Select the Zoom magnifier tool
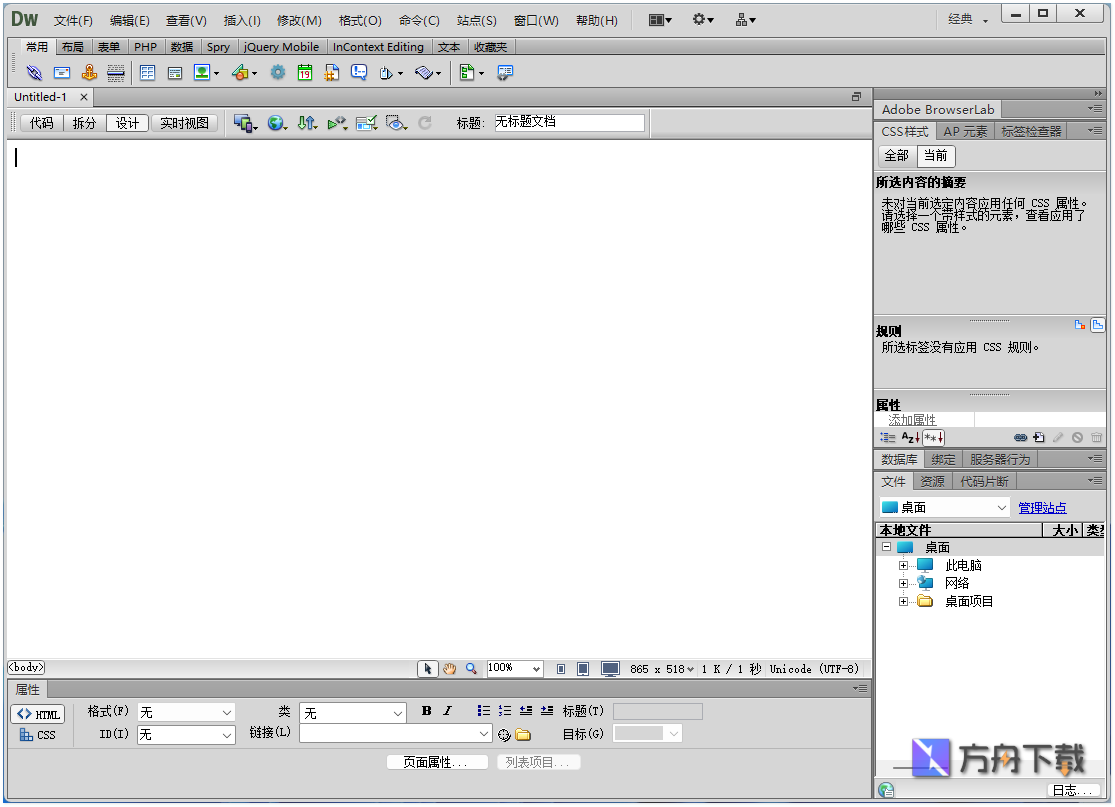This screenshot has height=807, width=1115. tap(471, 669)
